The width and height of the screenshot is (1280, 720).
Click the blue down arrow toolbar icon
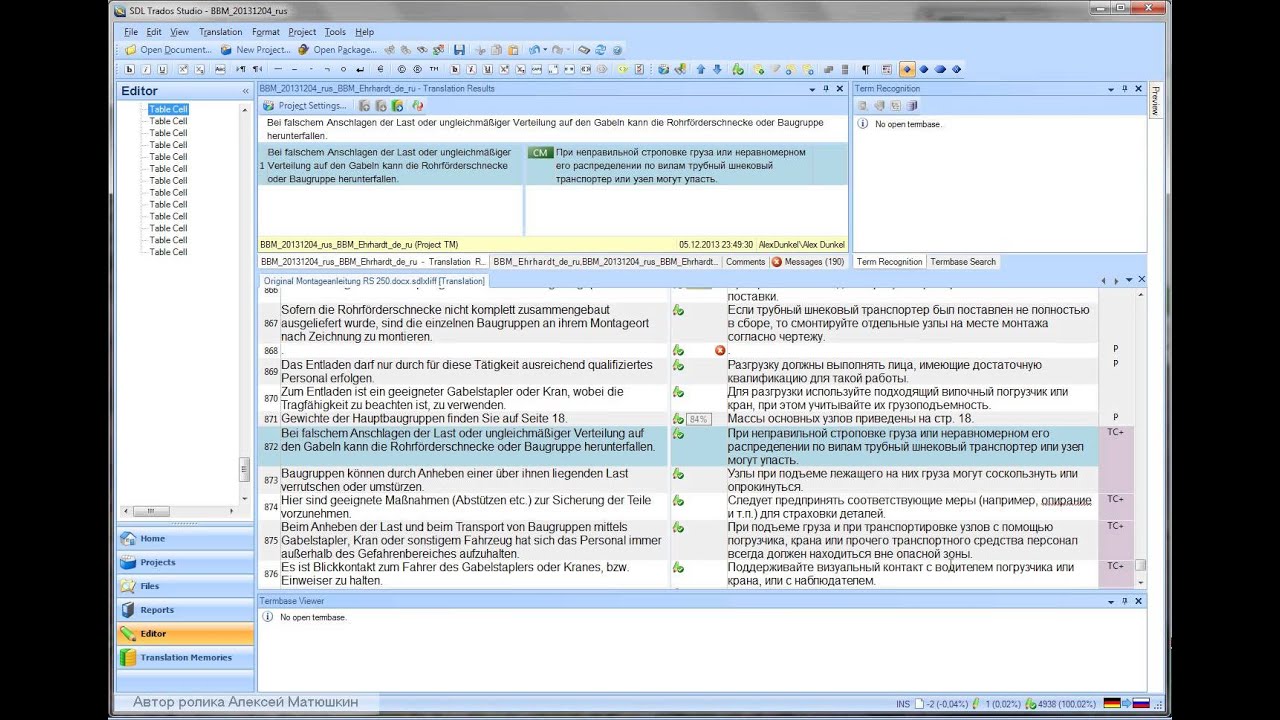pyautogui.click(x=717, y=70)
